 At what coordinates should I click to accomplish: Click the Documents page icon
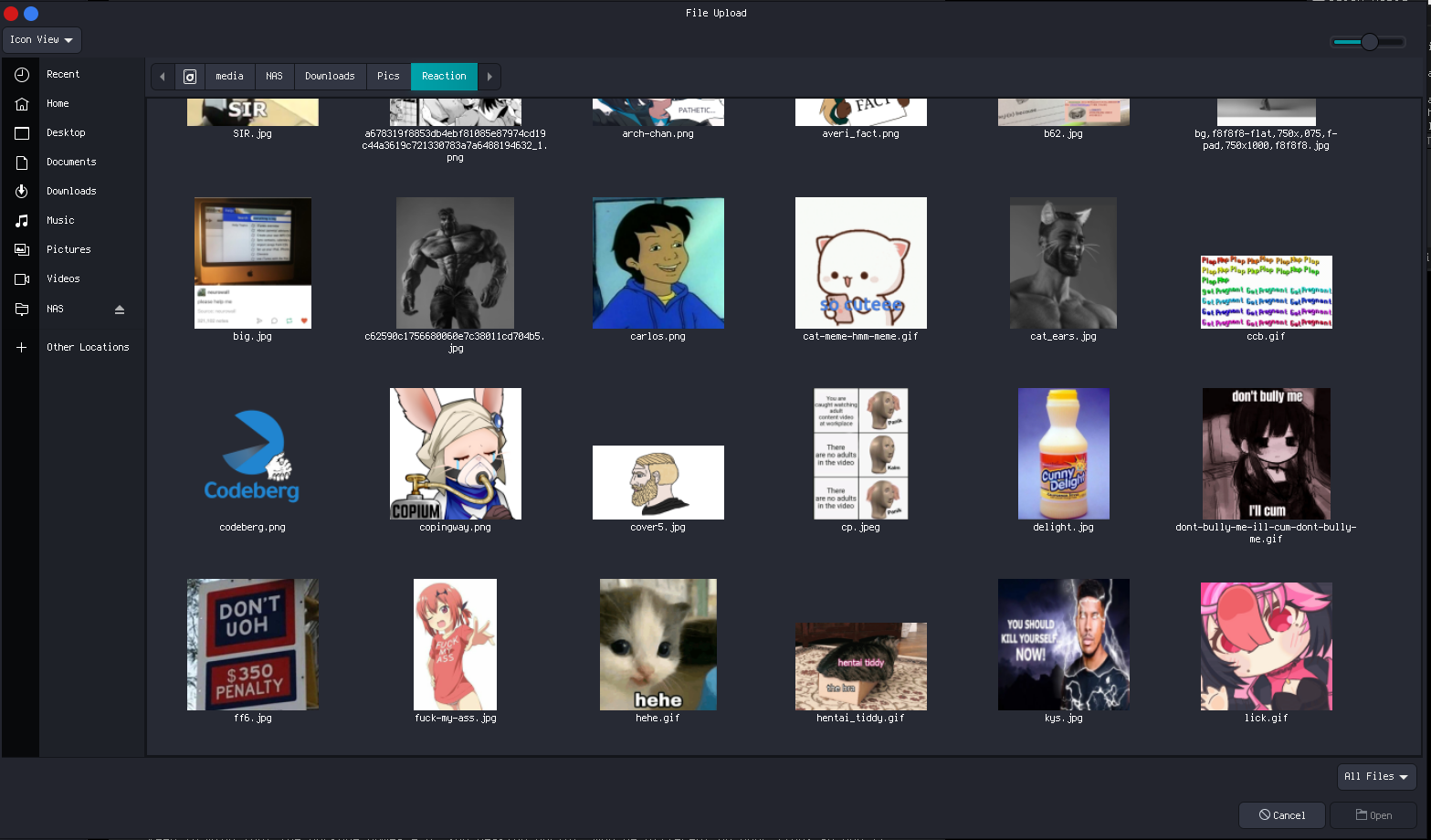point(22,163)
